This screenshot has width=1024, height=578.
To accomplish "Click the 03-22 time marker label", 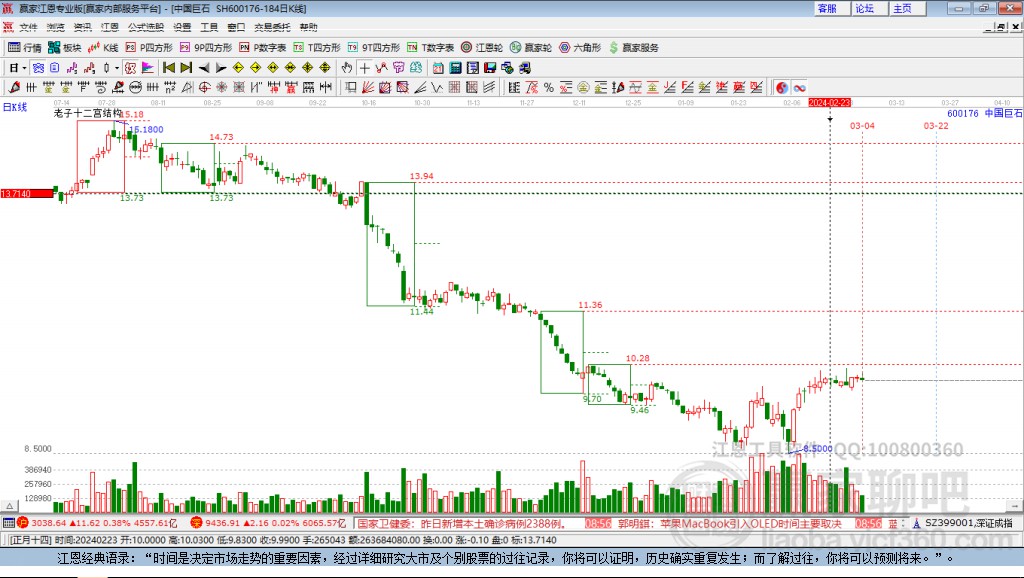I will (x=936, y=125).
